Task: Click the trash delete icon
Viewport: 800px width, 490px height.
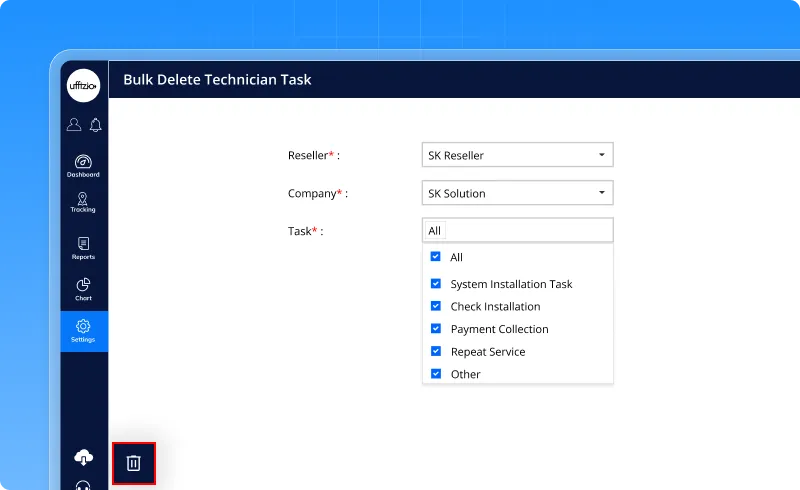Action: pos(134,463)
